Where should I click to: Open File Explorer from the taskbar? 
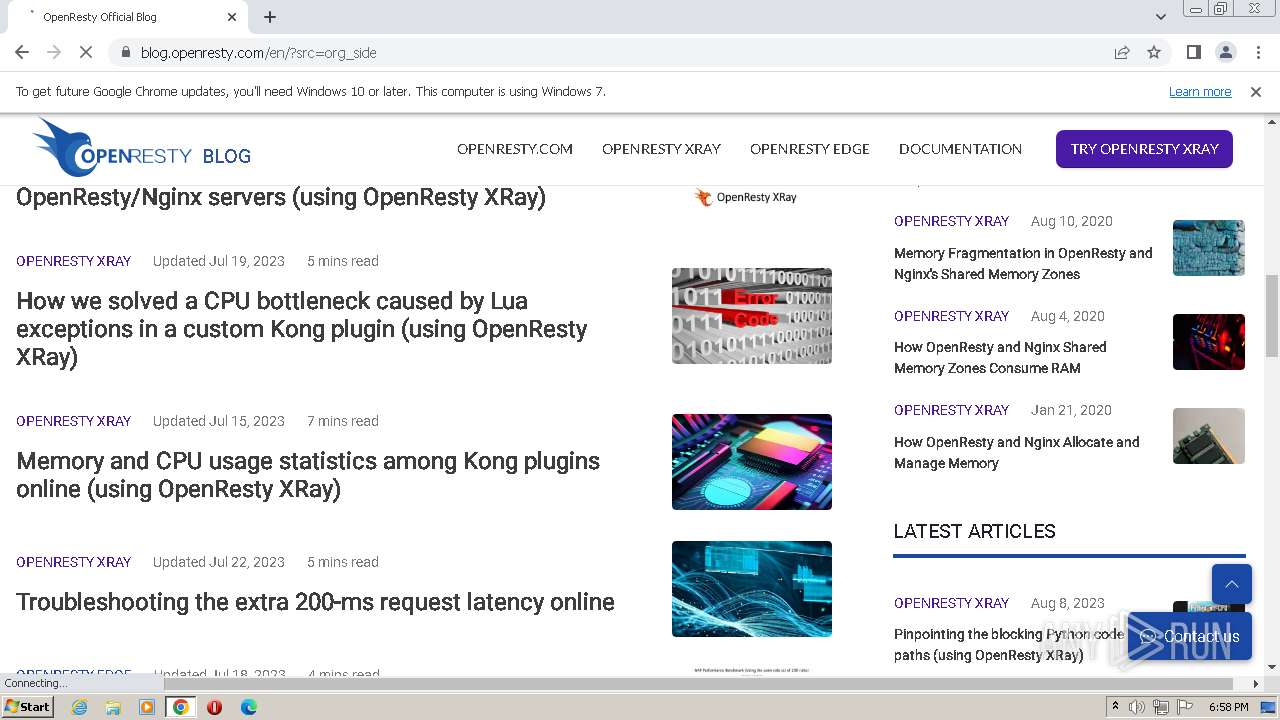tap(113, 707)
